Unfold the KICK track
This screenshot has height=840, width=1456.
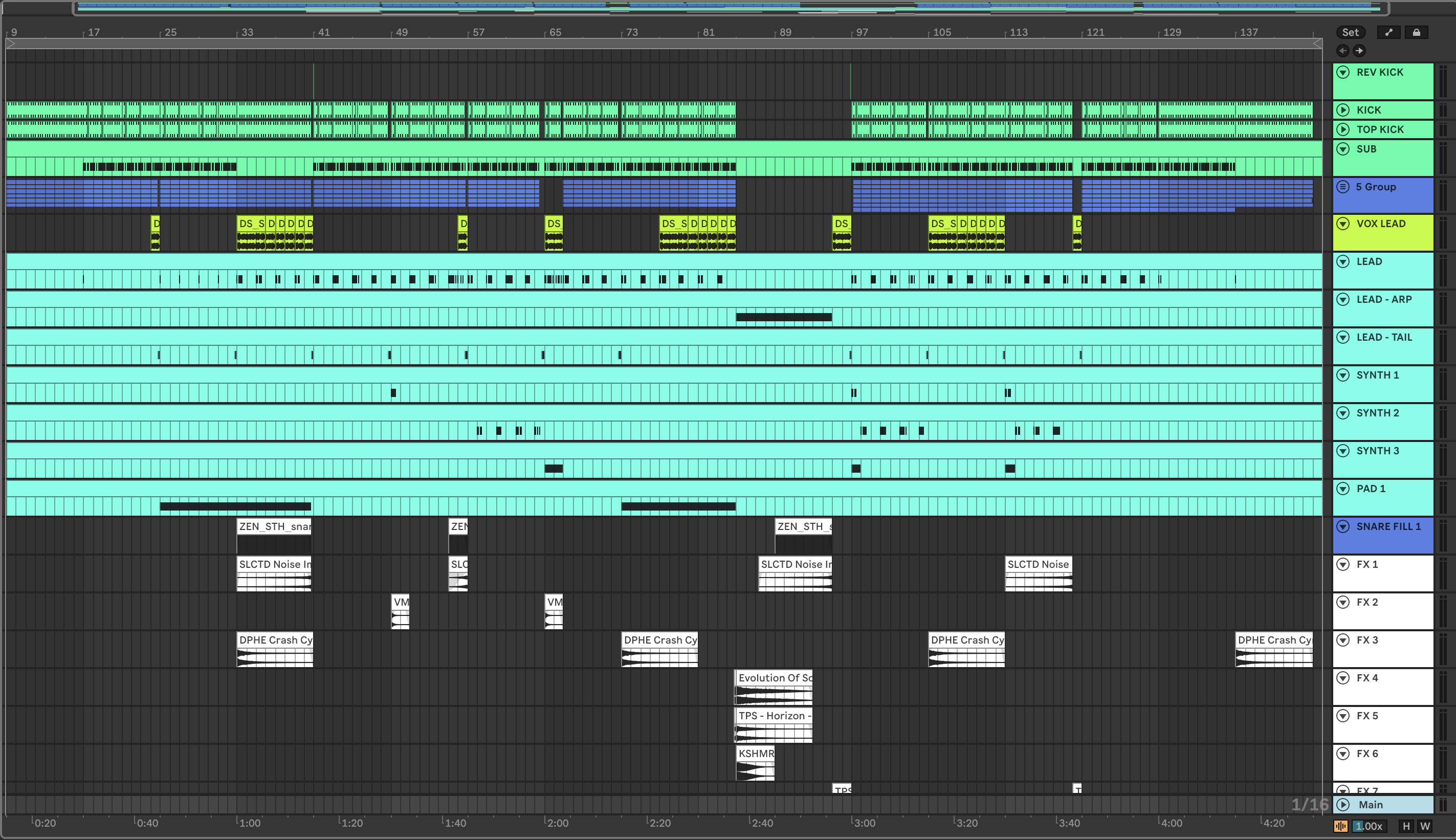(x=1343, y=109)
